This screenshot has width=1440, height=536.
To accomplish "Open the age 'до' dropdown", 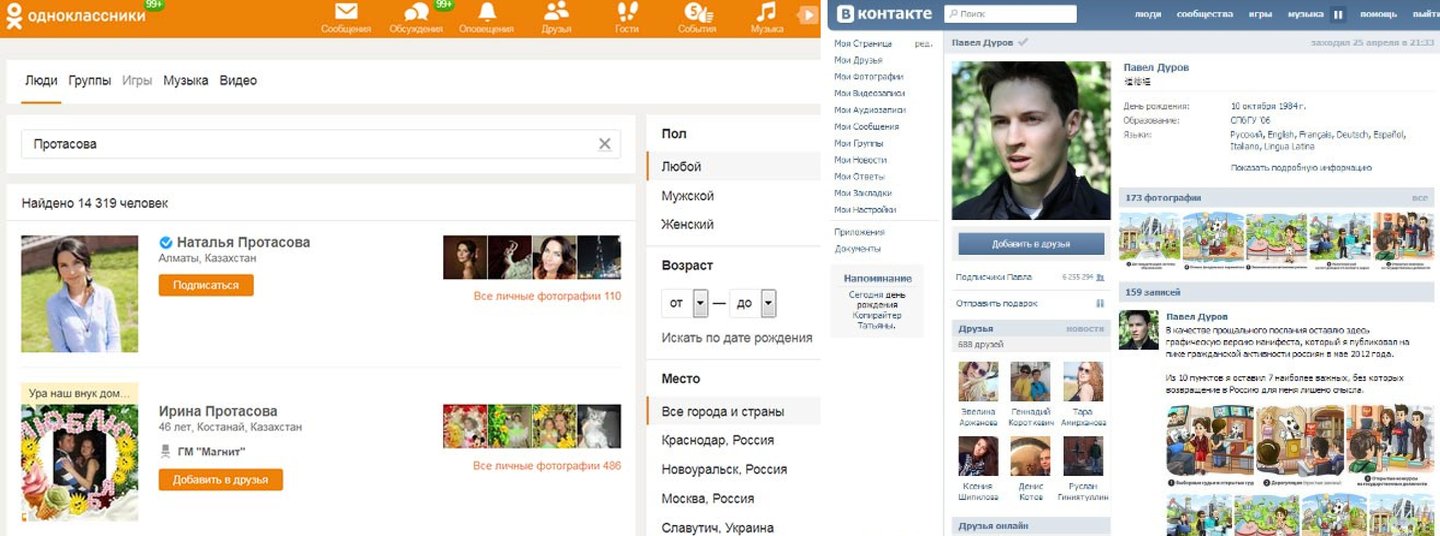I will click(753, 303).
